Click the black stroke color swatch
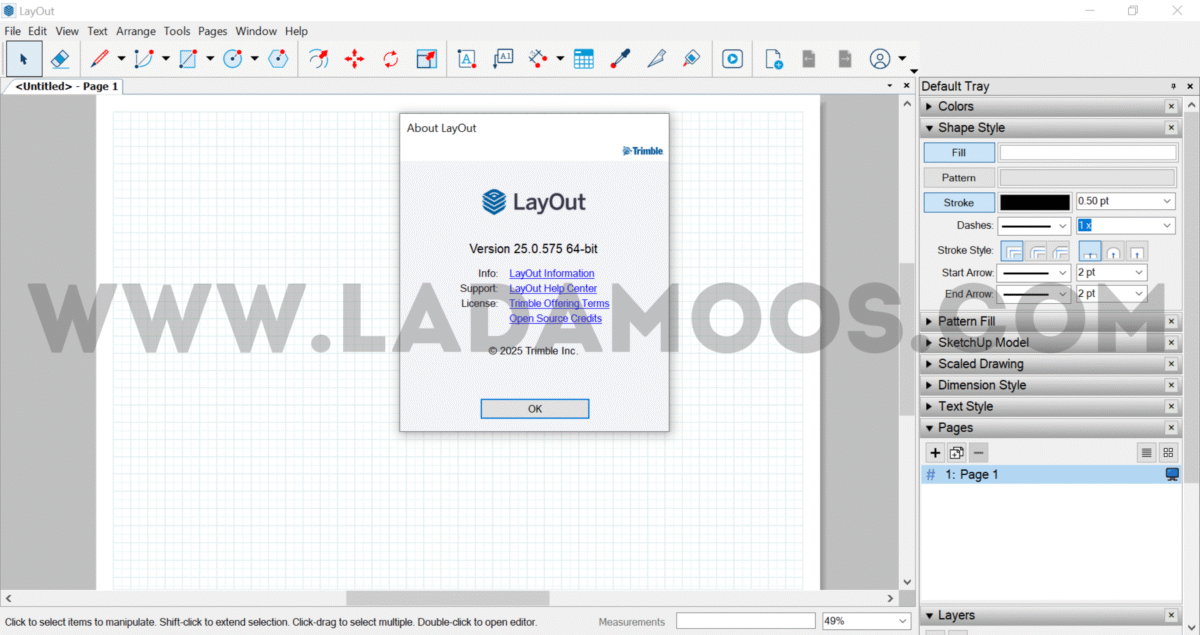Screen dimensions: 1200x635 1035,202
